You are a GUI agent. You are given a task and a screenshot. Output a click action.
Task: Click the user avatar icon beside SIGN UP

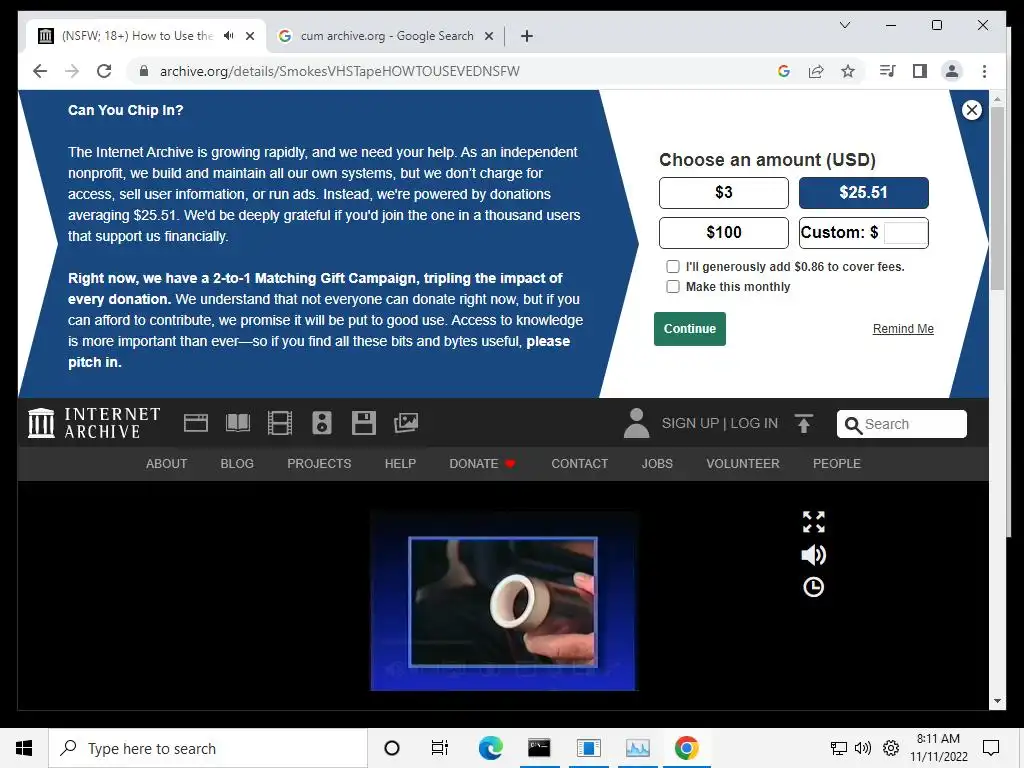[636, 423]
